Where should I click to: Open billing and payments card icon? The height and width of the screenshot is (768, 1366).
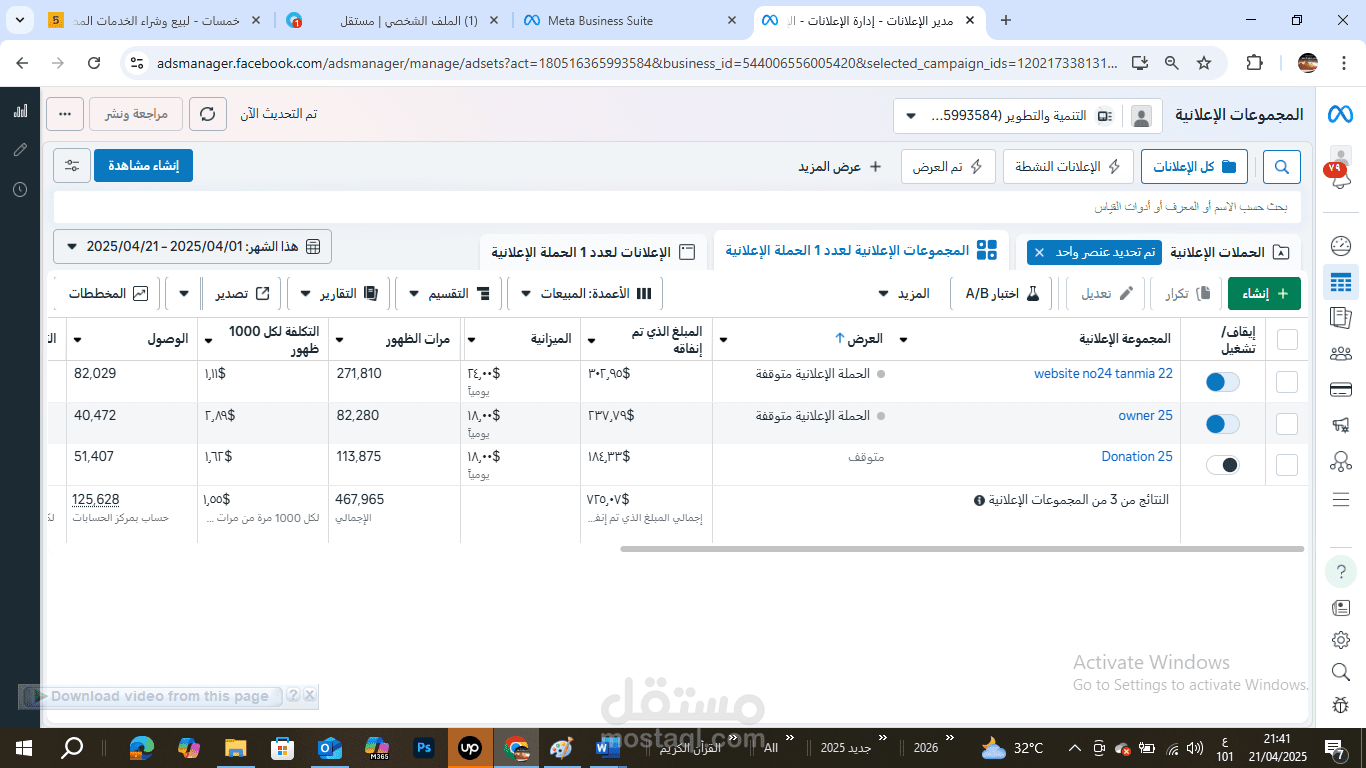(x=1341, y=389)
